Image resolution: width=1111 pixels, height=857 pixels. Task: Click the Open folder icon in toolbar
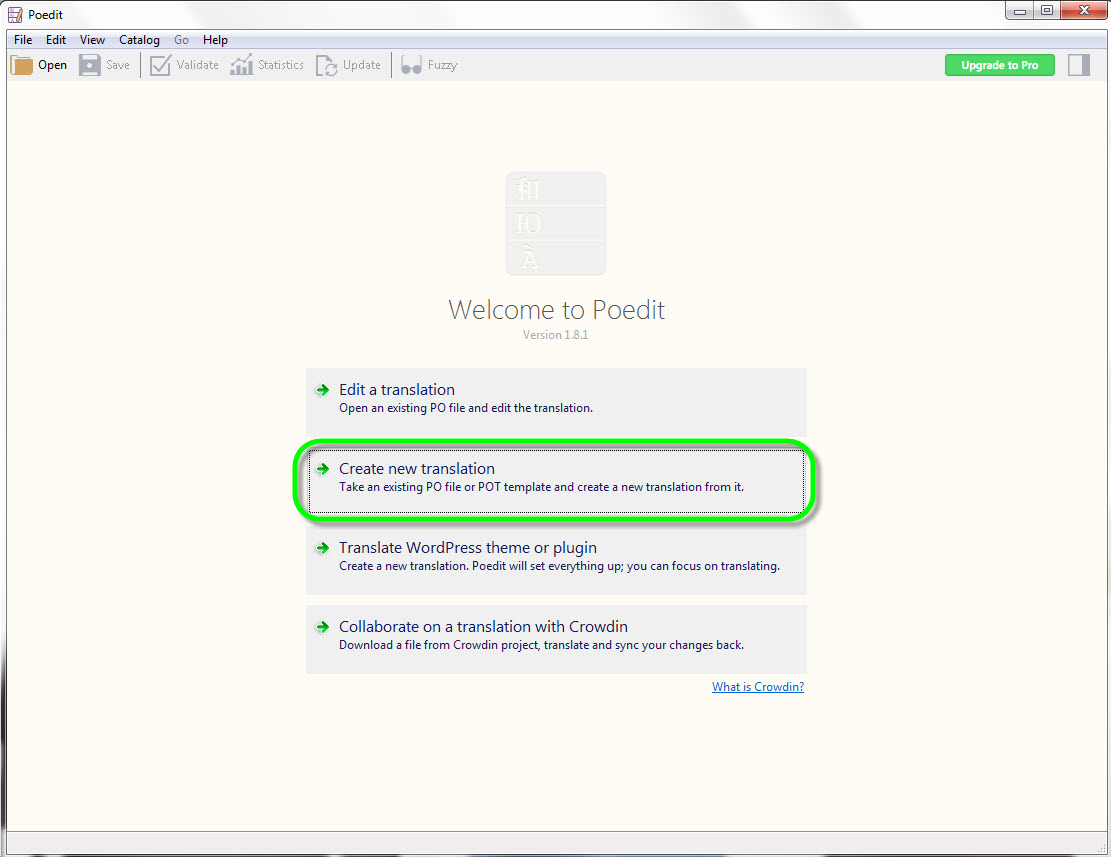(x=22, y=65)
